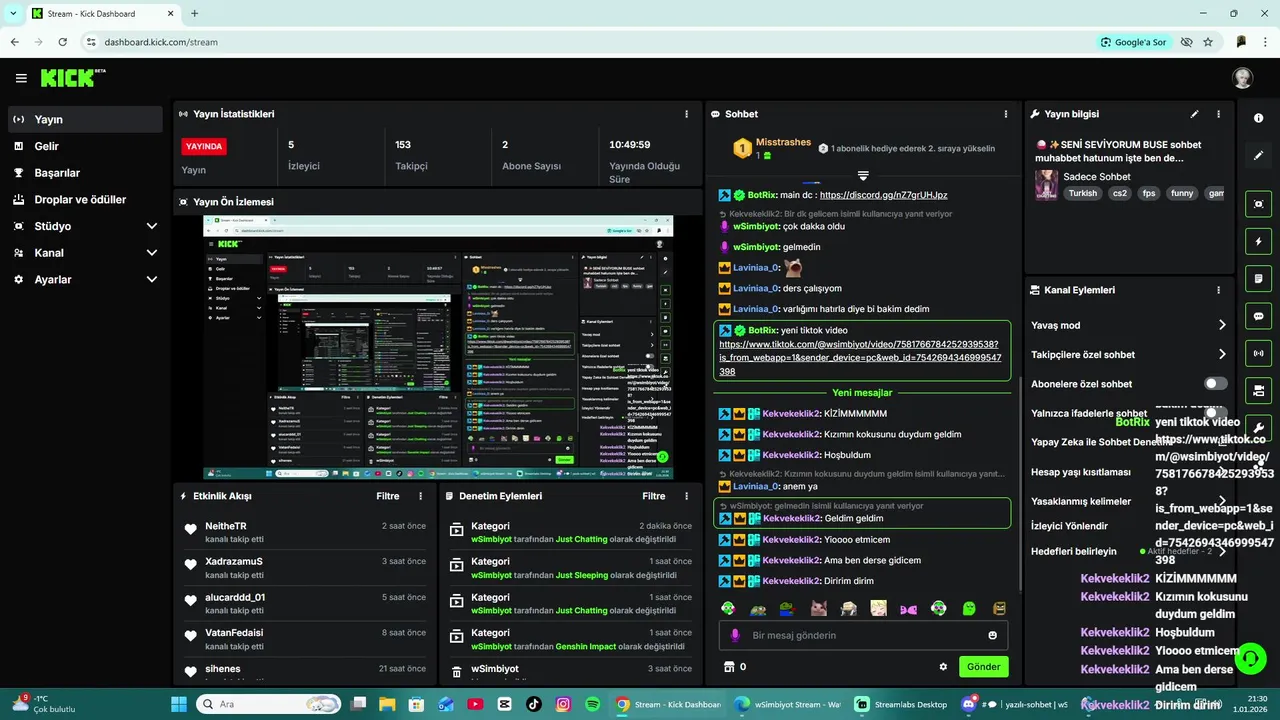Open the emoji picker in chat input
Viewport: 1280px width, 720px height.
point(992,635)
